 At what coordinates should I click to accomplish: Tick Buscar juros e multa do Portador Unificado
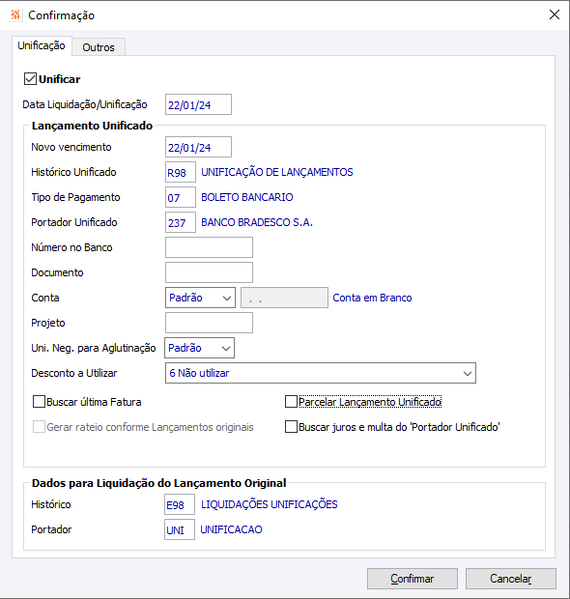pos(291,427)
